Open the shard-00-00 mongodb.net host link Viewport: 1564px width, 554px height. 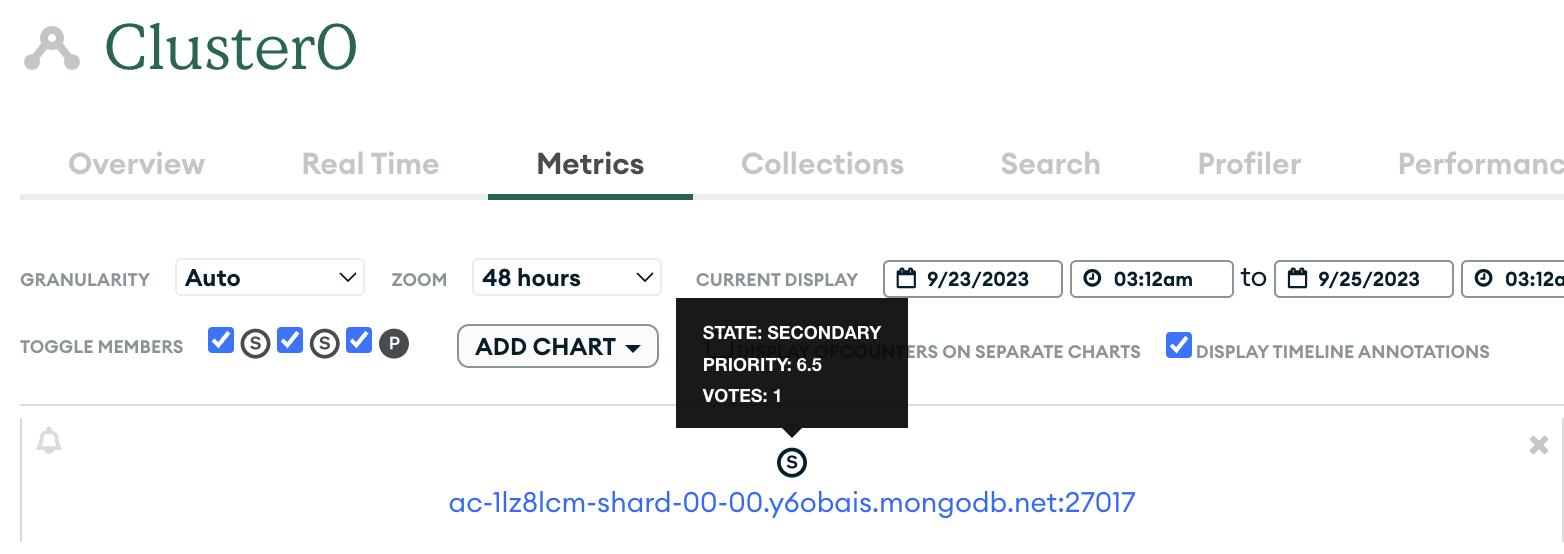click(x=792, y=501)
